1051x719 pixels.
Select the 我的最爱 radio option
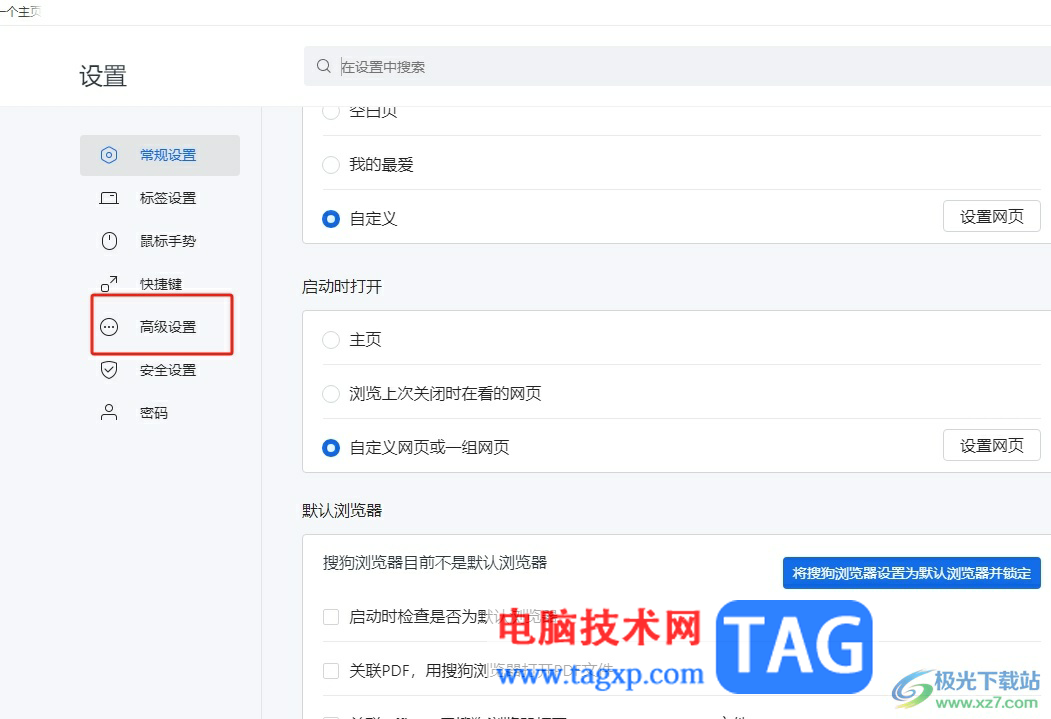(x=331, y=165)
